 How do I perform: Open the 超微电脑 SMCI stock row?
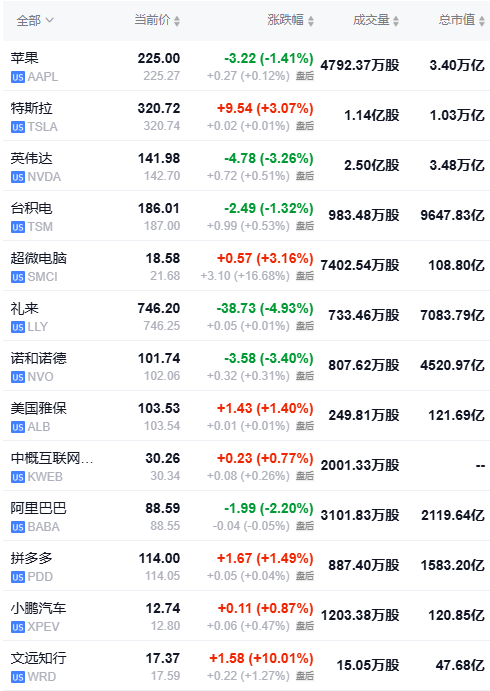(246, 266)
